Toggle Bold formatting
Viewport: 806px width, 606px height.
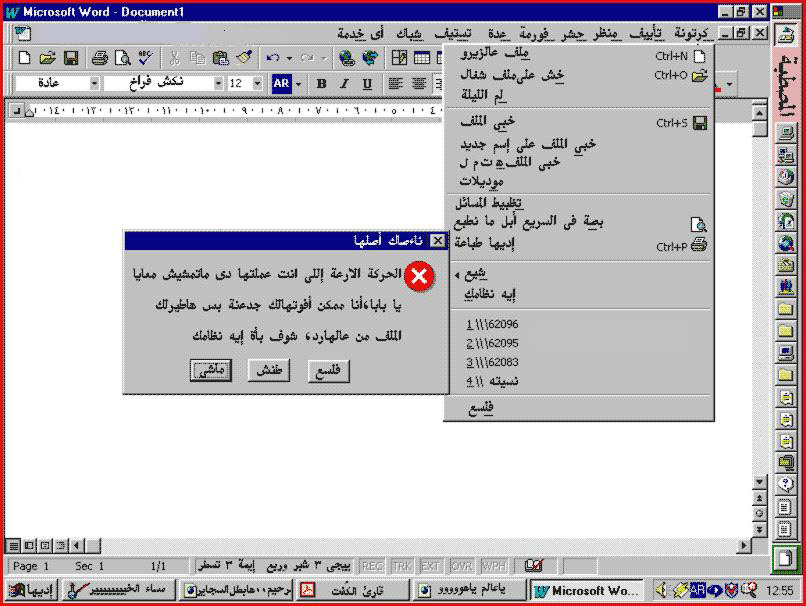321,83
